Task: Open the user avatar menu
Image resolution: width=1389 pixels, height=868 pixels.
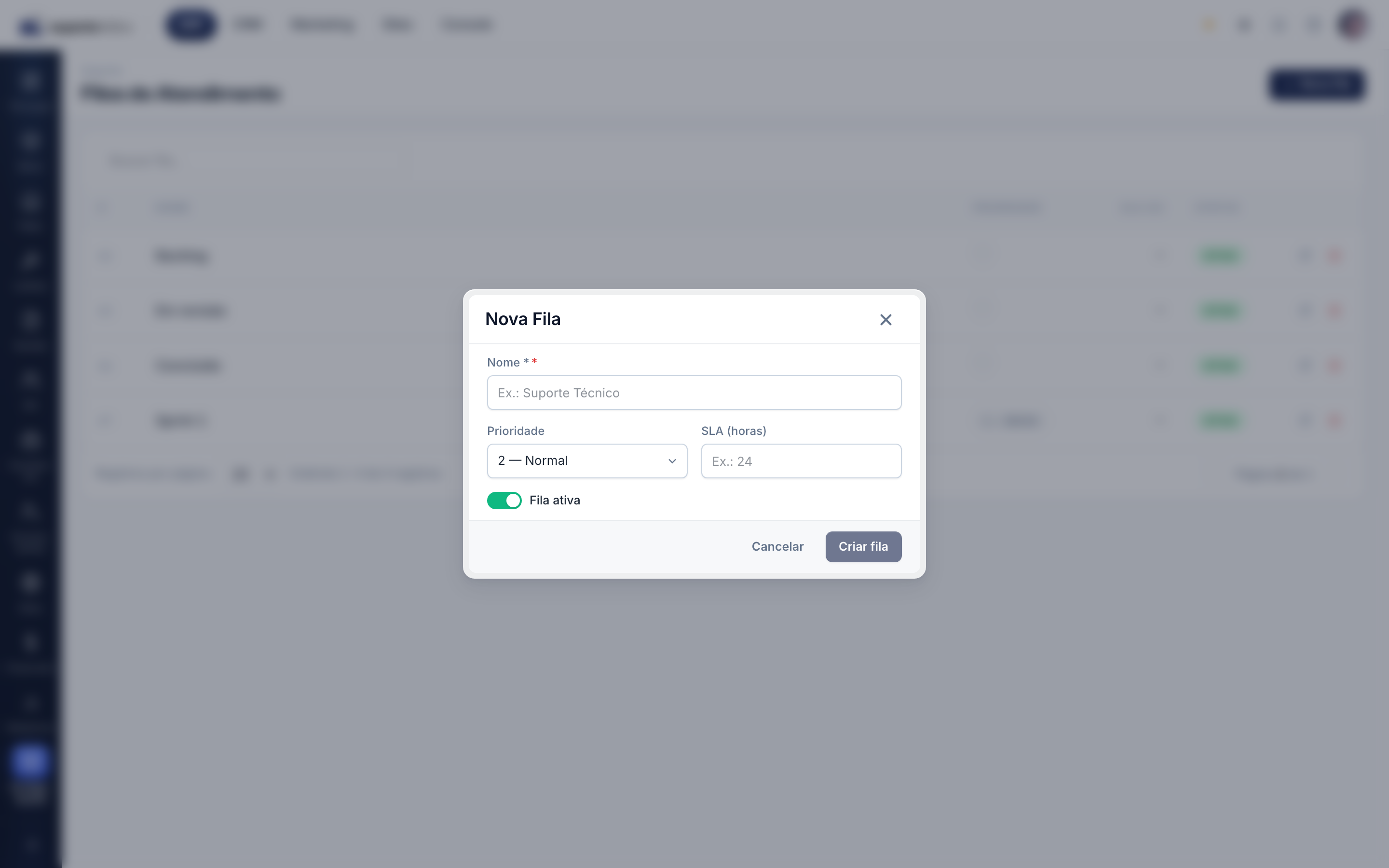Action: click(1353, 25)
